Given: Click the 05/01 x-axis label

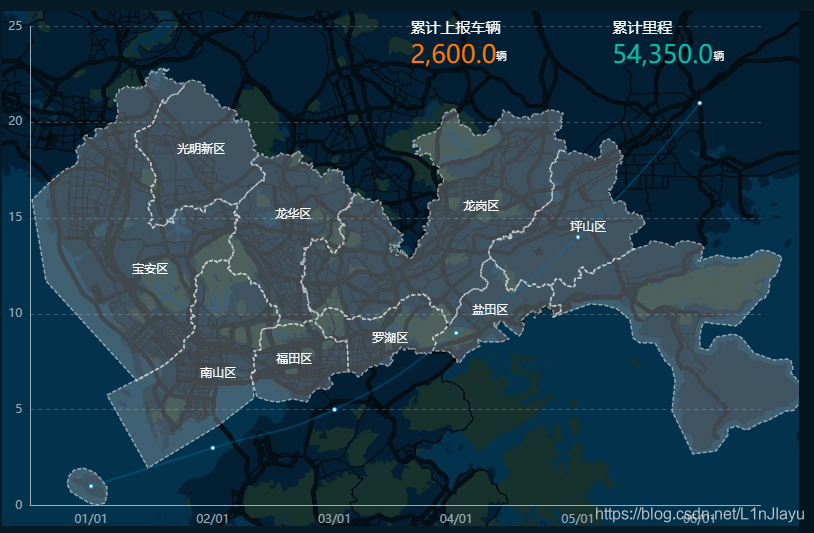Looking at the screenshot, I should pos(577,518).
